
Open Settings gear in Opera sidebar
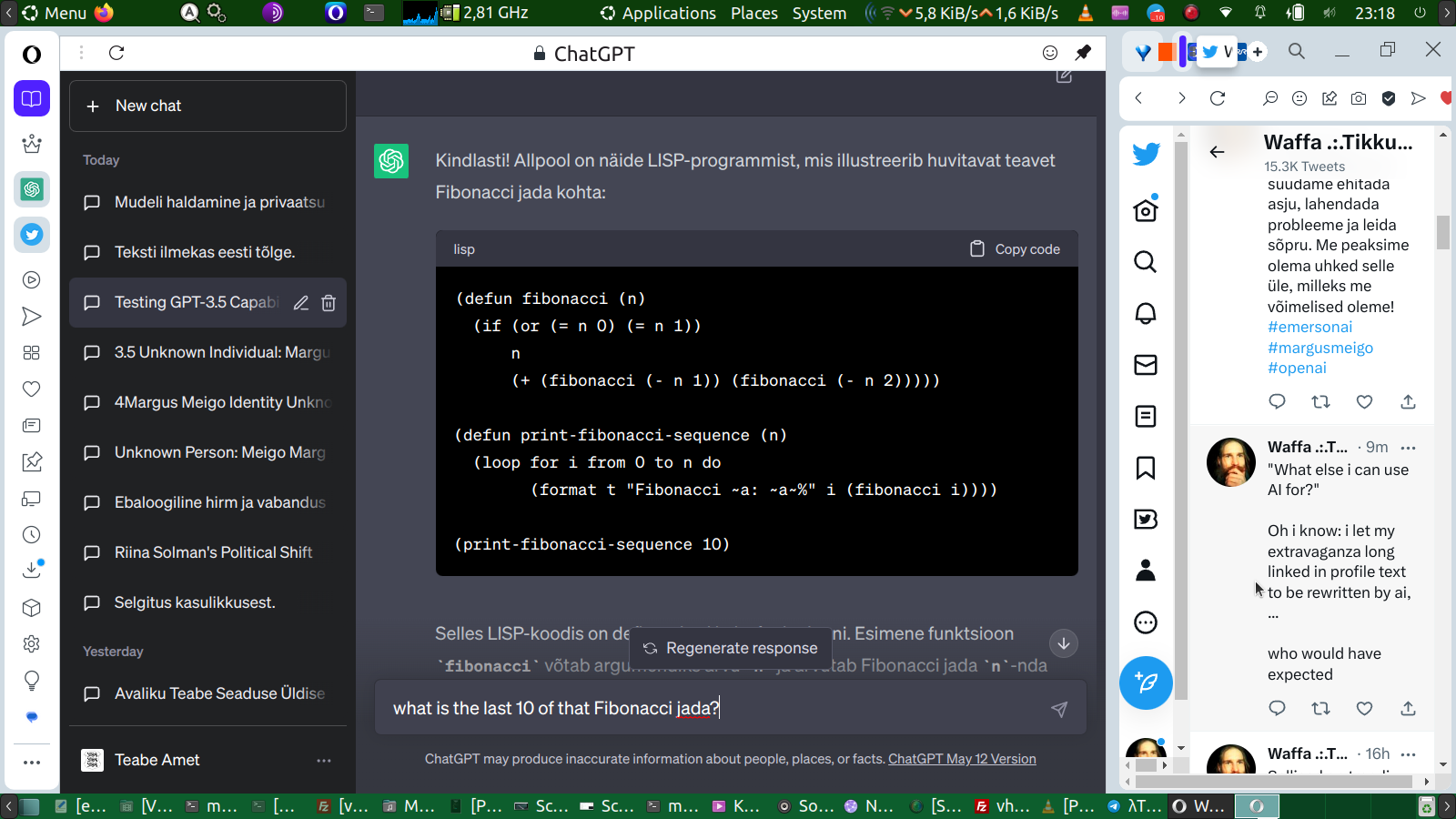[32, 644]
